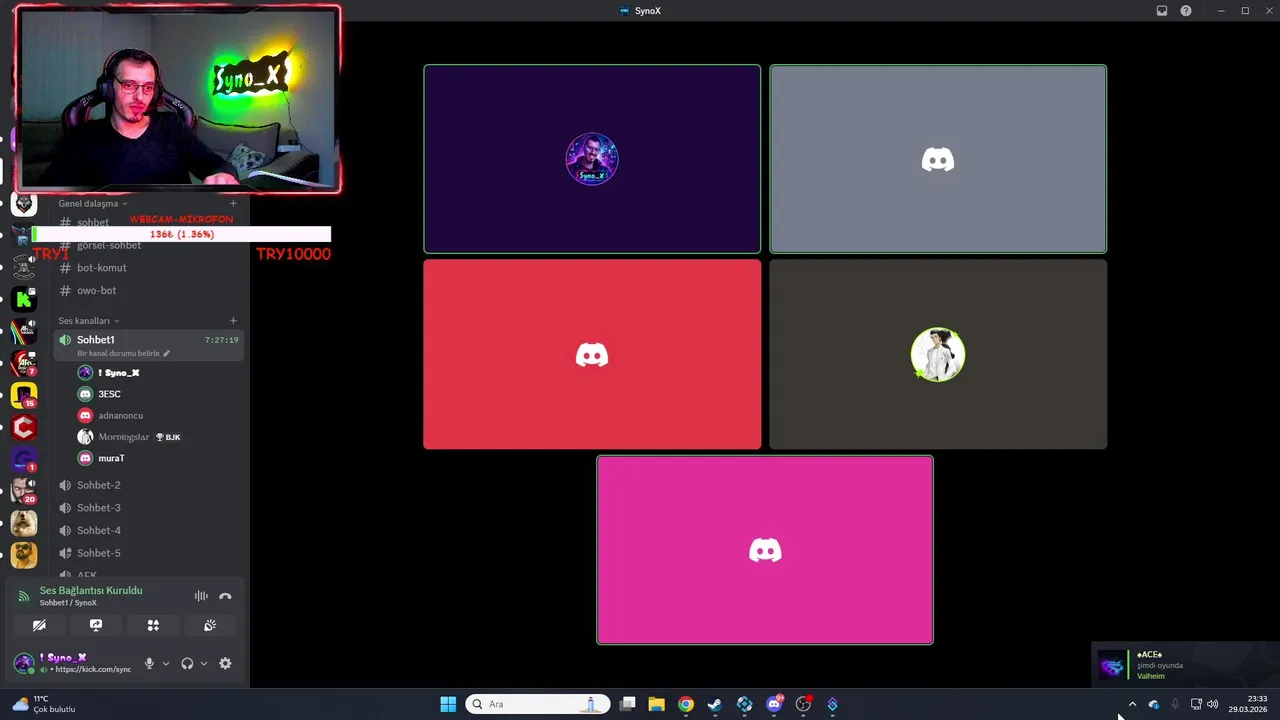The image size is (1280, 720).
Task: Deafen with the headphones icon
Action: tap(187, 663)
